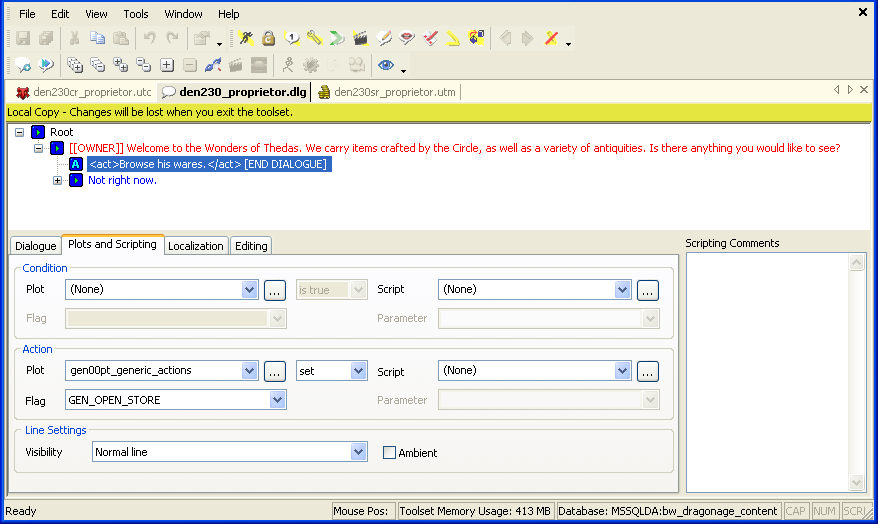Image resolution: width=878 pixels, height=524 pixels.
Task: Open the Action Plot gen00pt_generic_actions dropdown
Action: point(250,371)
